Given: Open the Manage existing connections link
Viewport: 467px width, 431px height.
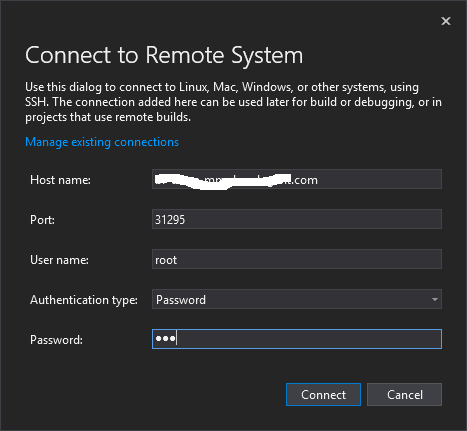Looking at the screenshot, I should (102, 142).
